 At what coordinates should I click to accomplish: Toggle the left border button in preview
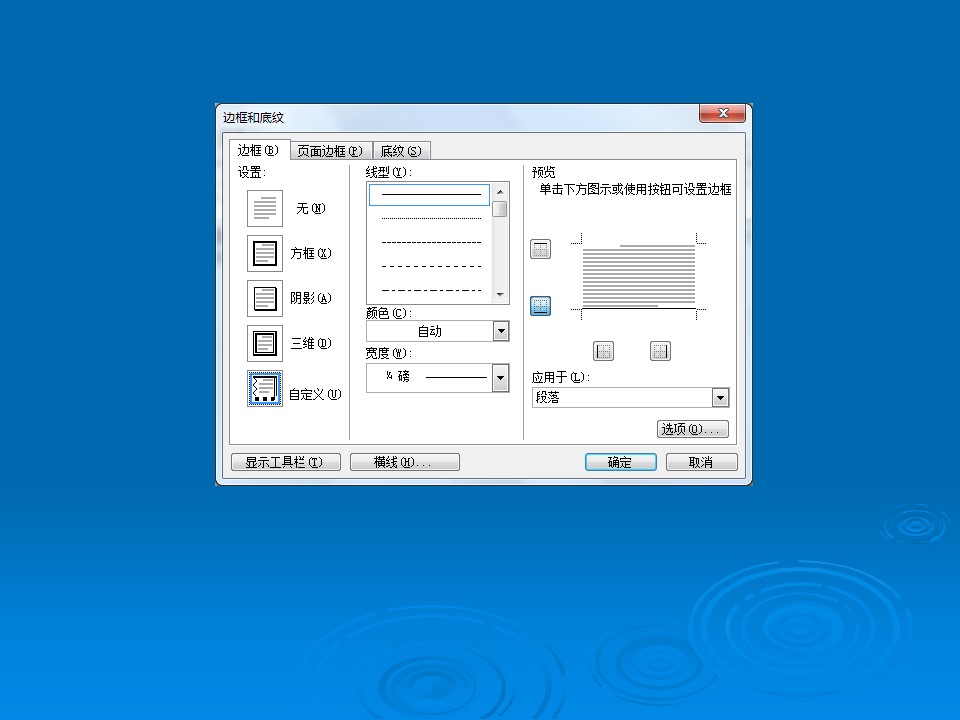click(604, 351)
